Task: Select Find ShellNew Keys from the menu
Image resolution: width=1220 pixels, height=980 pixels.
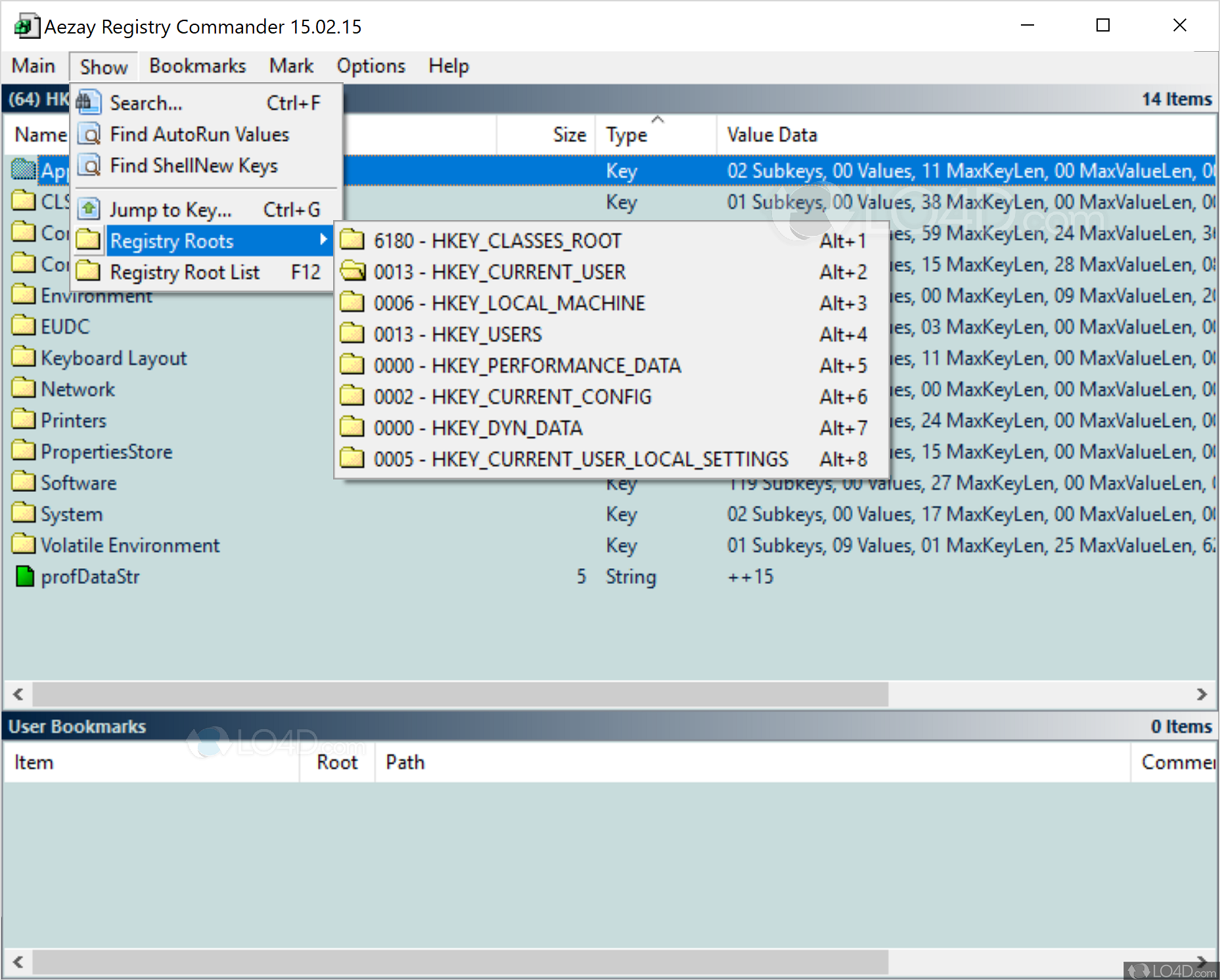Action: point(194,166)
